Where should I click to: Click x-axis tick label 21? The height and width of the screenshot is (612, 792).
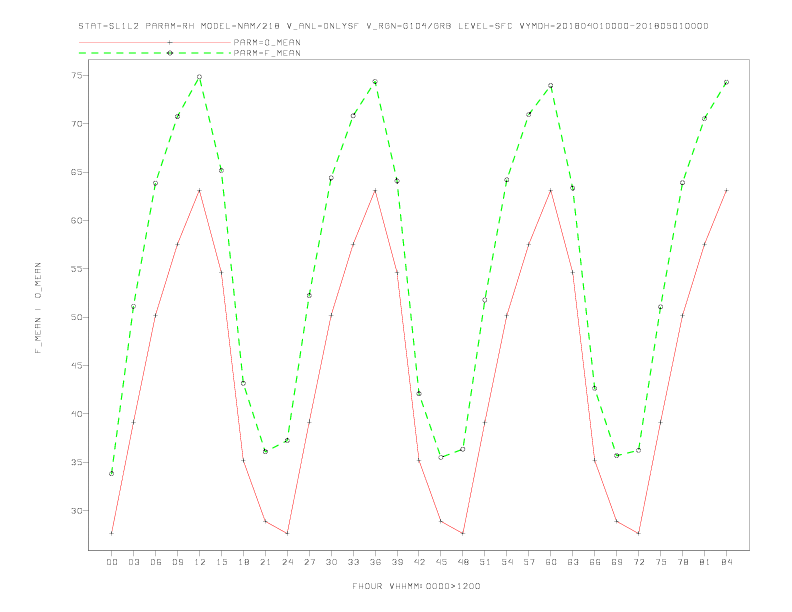tap(265, 562)
